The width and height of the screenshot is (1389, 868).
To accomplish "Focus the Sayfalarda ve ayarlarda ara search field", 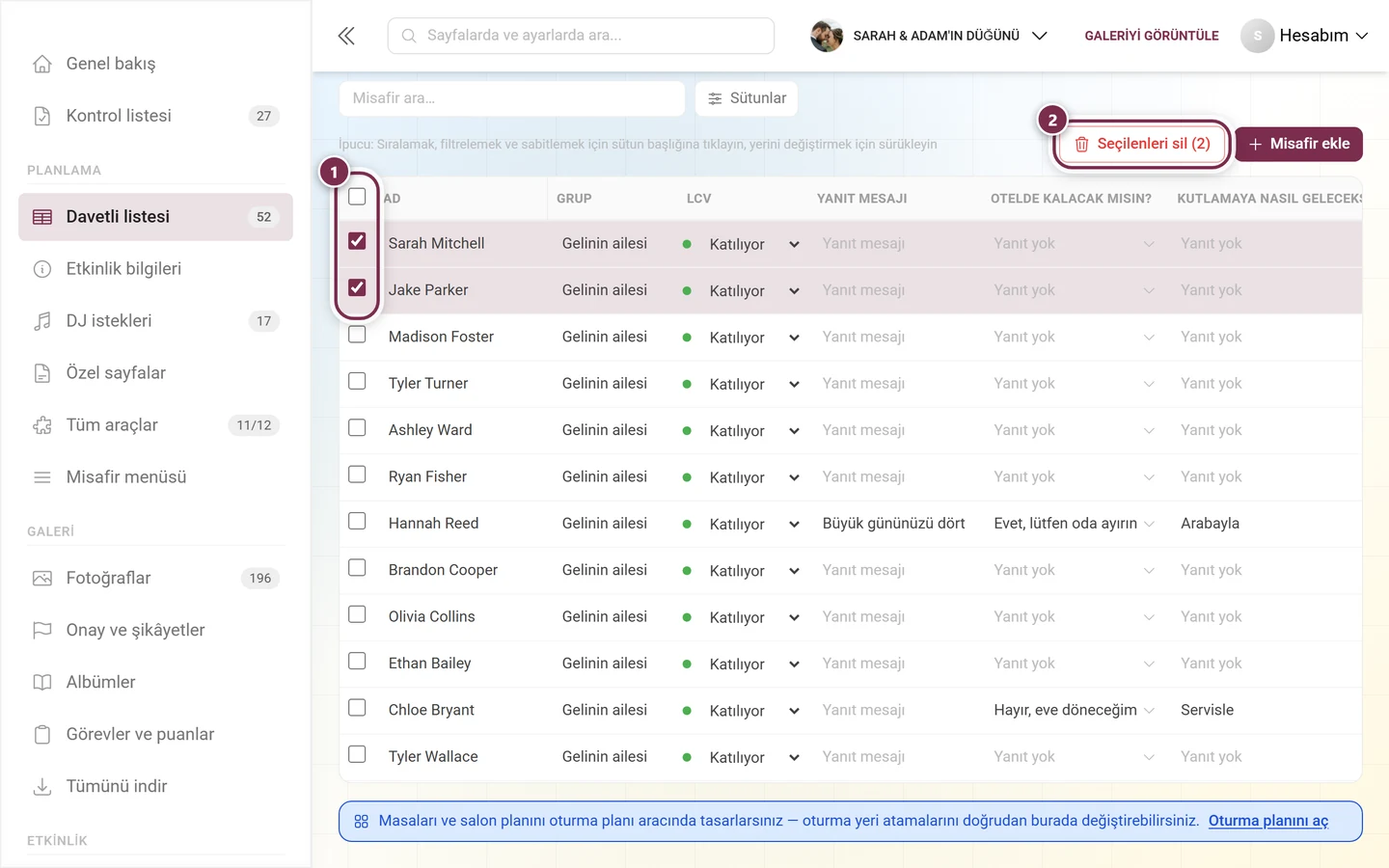I will (x=581, y=36).
